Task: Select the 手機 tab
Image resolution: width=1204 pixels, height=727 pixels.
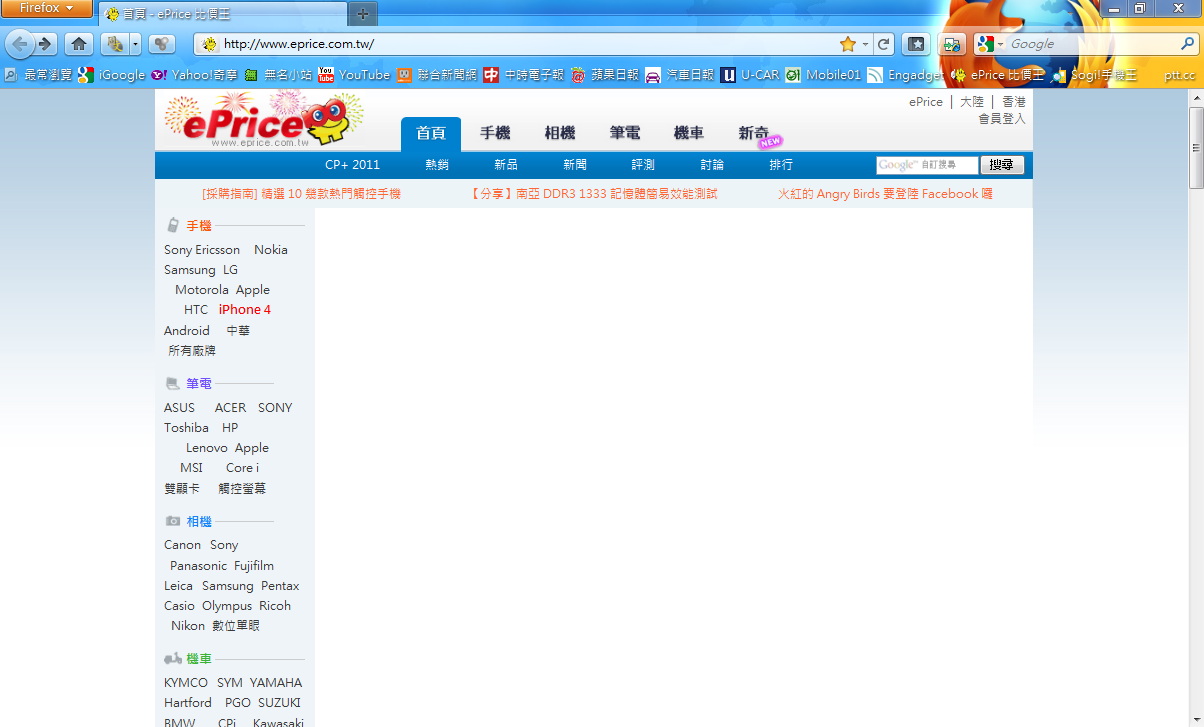Action: [495, 133]
